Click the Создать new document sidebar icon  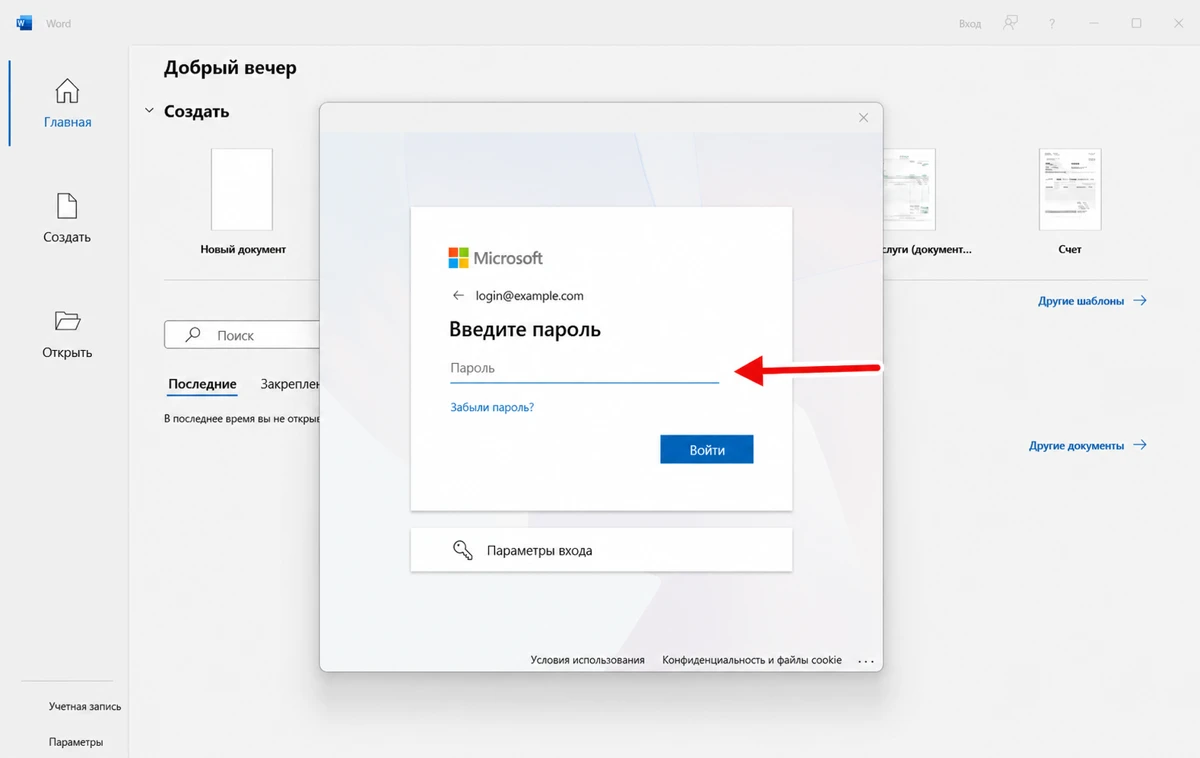click(x=67, y=206)
